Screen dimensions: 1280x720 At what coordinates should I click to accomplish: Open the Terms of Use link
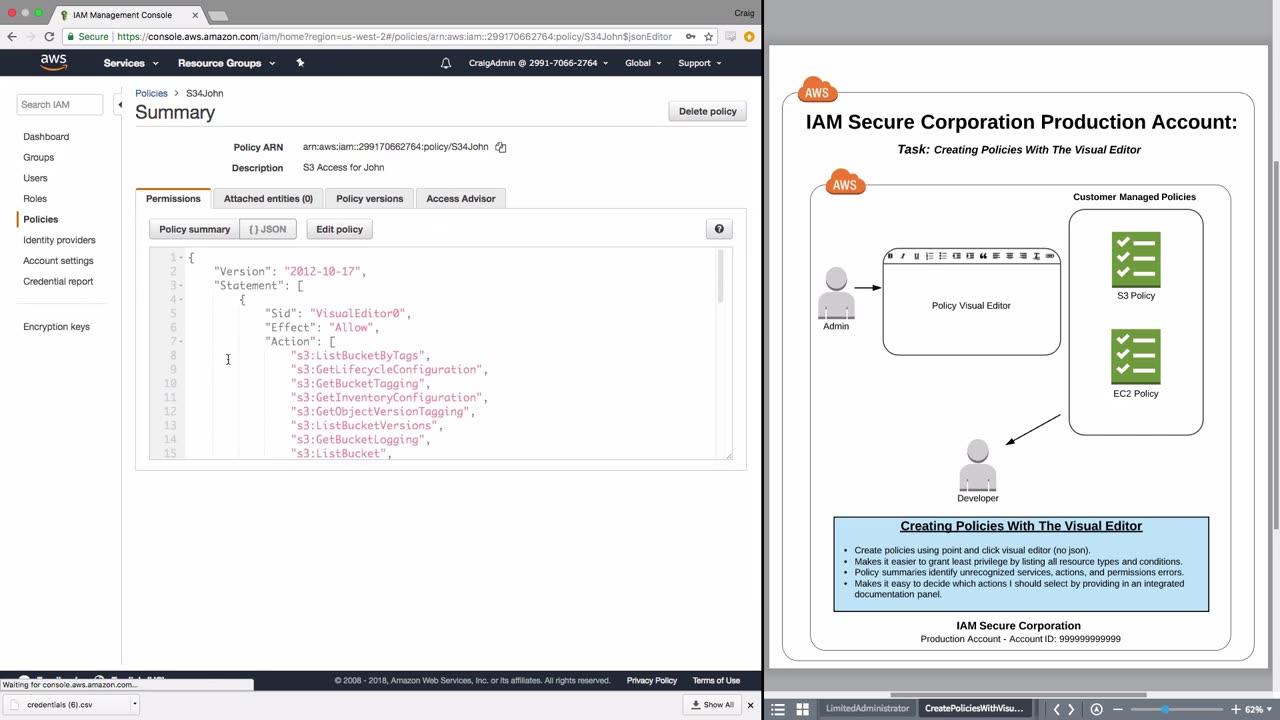pyautogui.click(x=716, y=681)
